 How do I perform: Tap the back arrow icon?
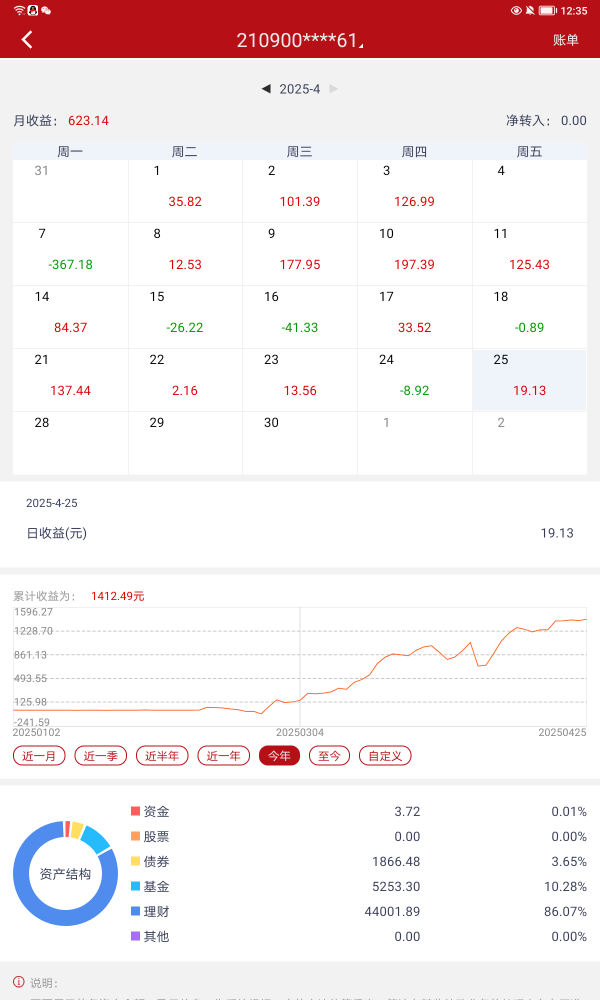click(x=27, y=40)
